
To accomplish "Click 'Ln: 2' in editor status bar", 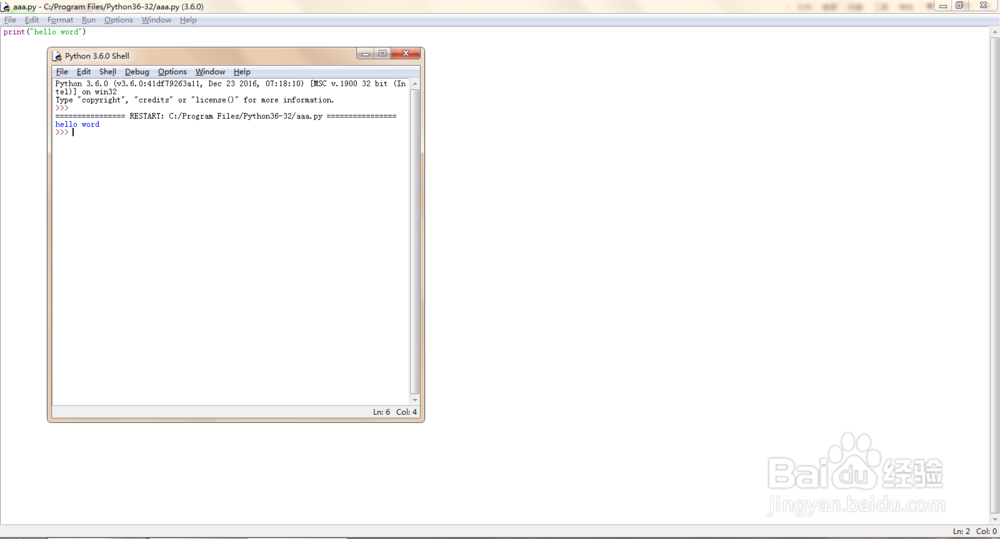I will click(961, 531).
